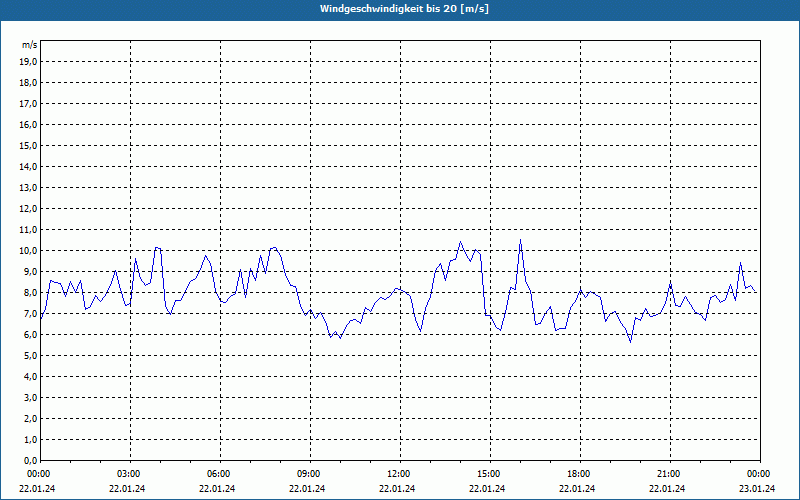Viewport: 800px width, 500px height.
Task: Click the "03:00" time axis label
Action: tap(130, 474)
